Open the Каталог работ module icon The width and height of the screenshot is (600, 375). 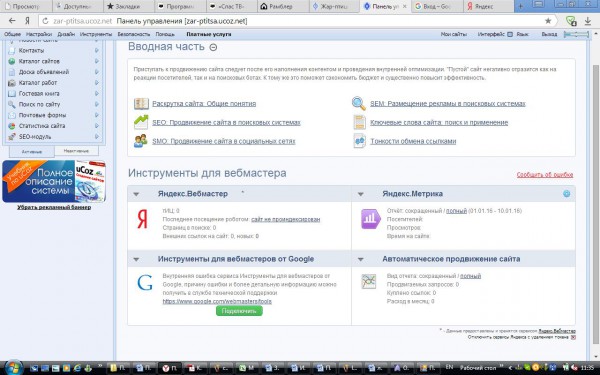pyautogui.click(x=12, y=83)
